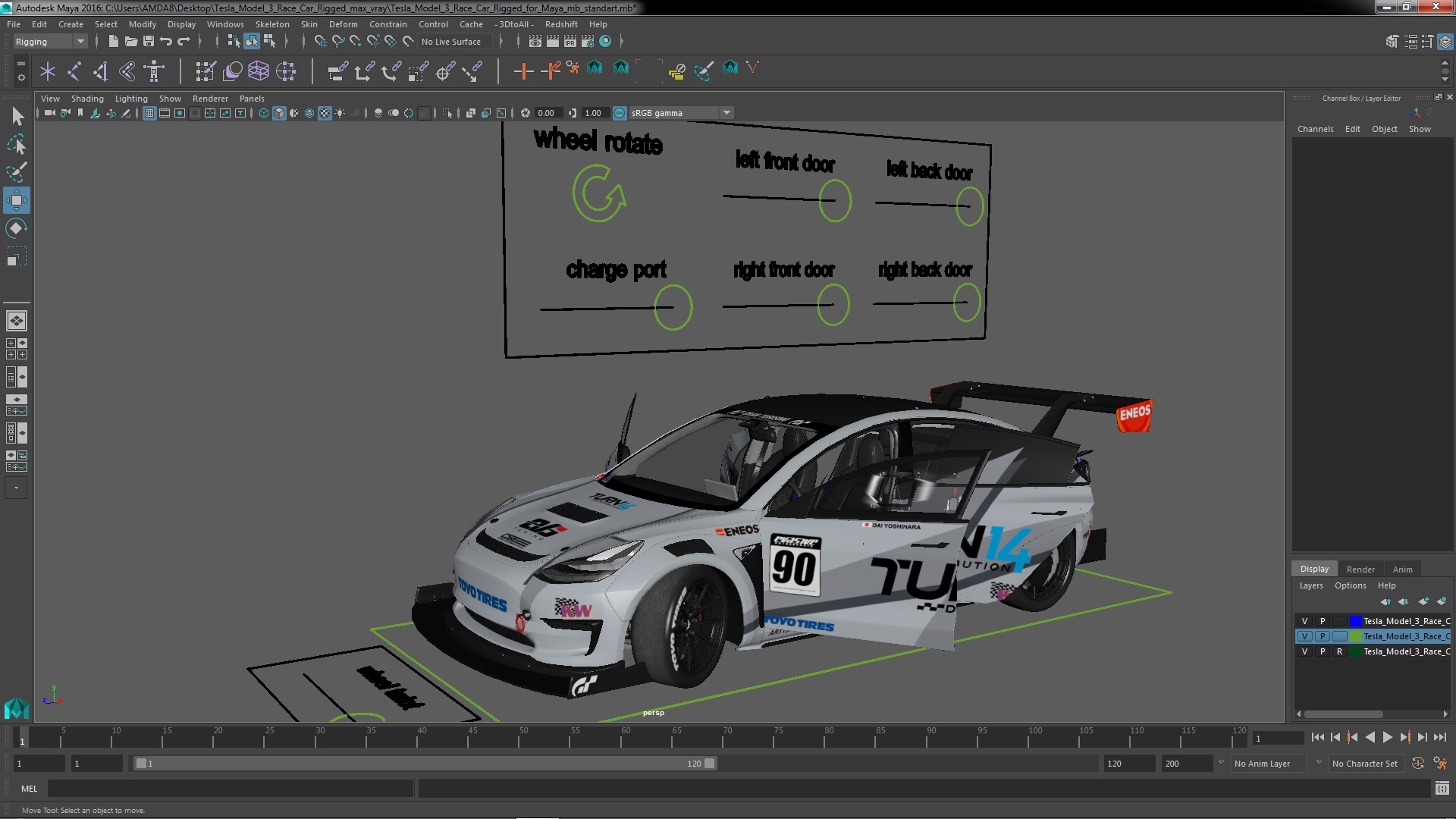Screen dimensions: 1456x819
Task: Choose the Scale tool in toolbox
Action: tap(17, 256)
